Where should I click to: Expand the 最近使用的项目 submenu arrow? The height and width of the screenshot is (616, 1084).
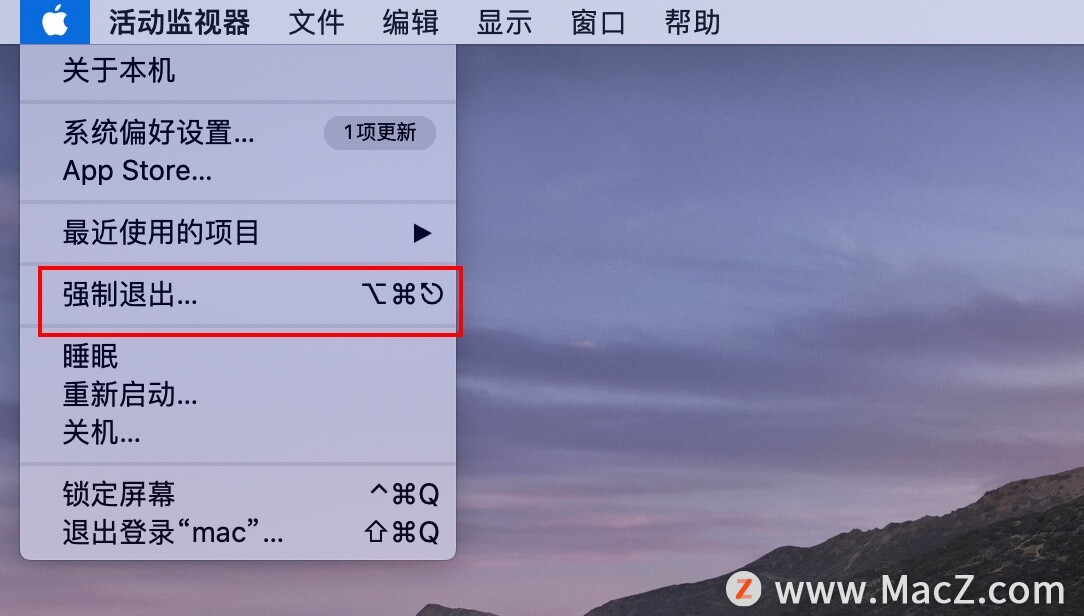click(x=422, y=233)
